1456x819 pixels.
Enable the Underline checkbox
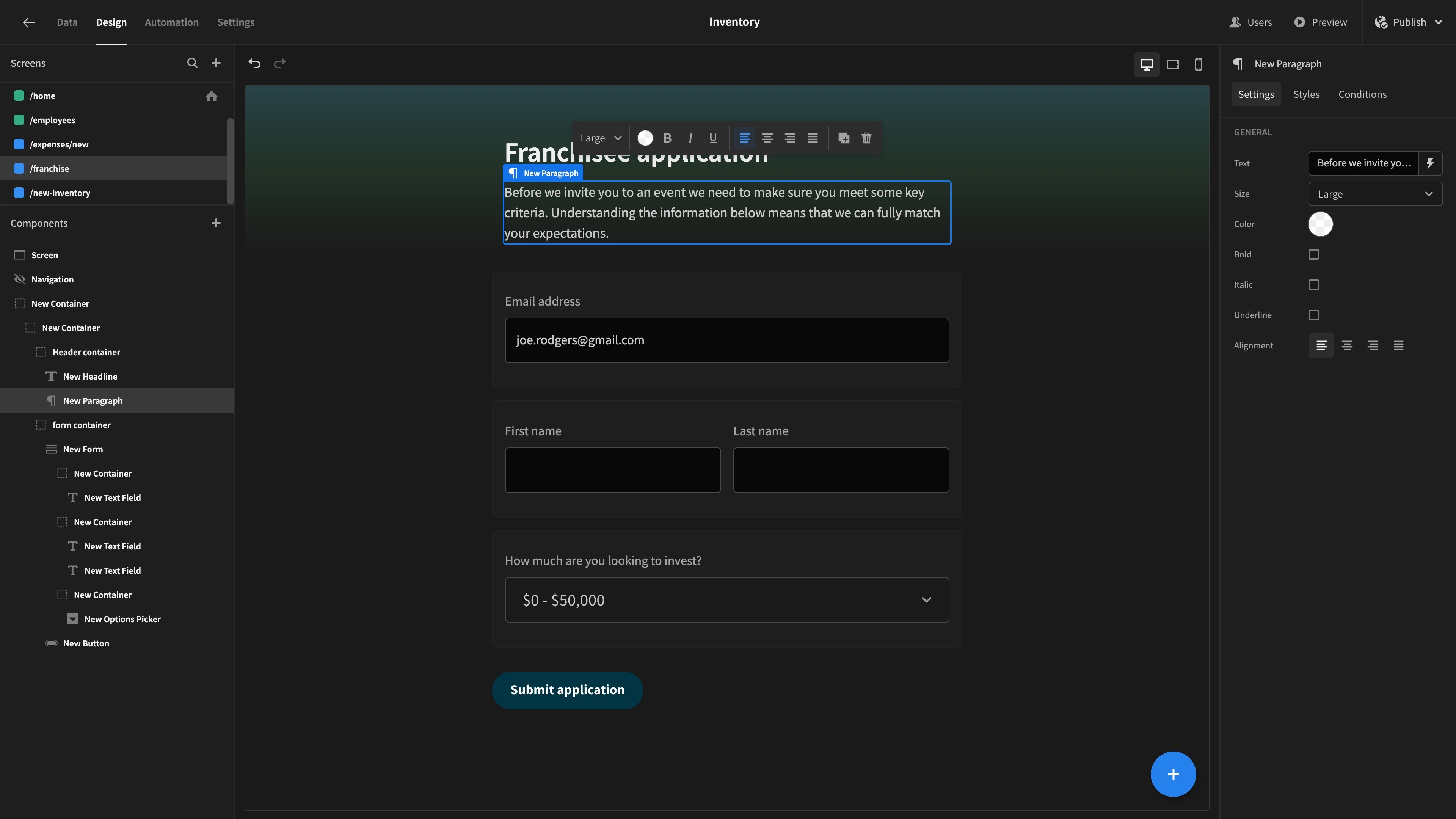(x=1313, y=315)
